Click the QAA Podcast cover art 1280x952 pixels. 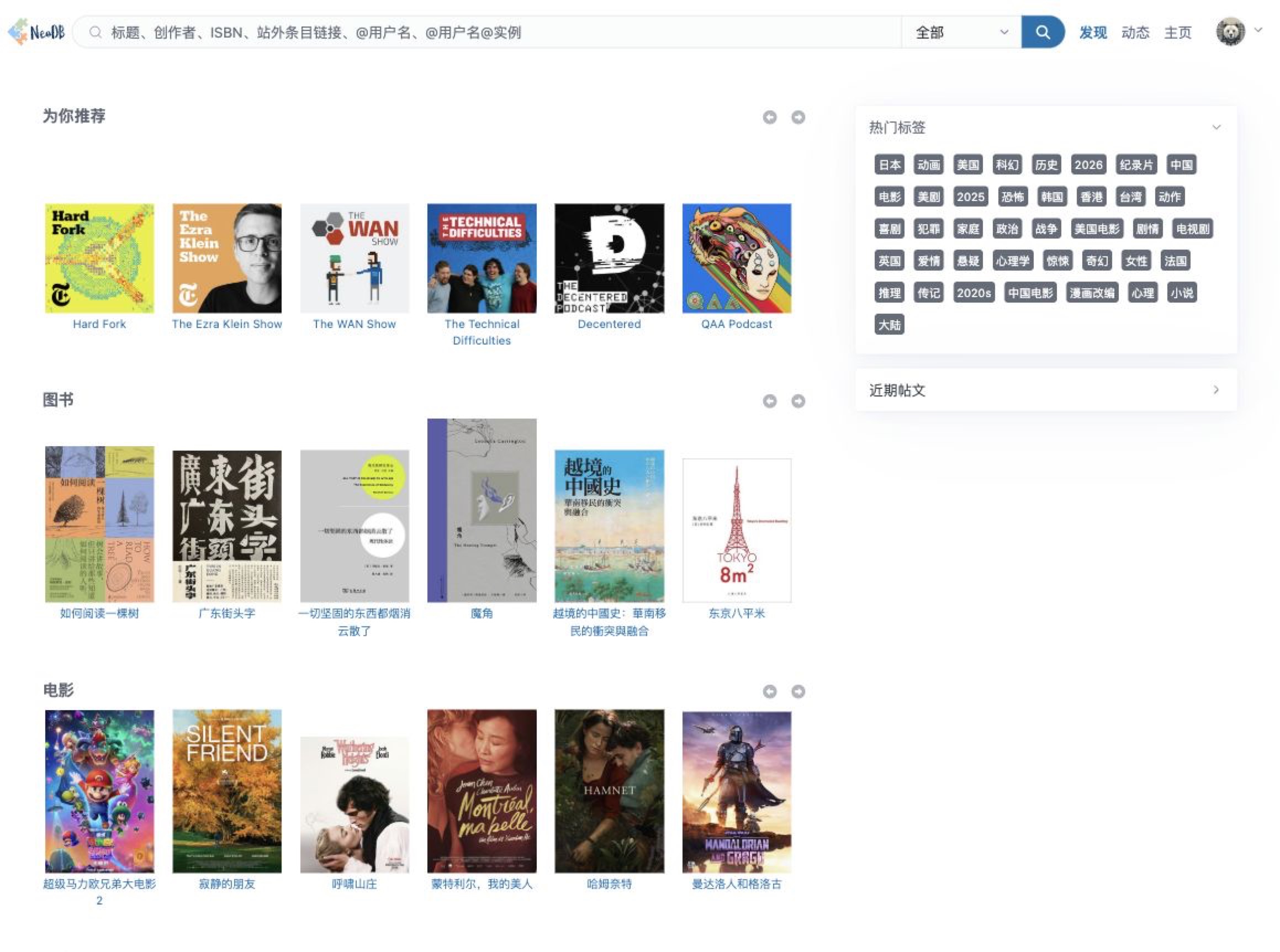pos(737,258)
